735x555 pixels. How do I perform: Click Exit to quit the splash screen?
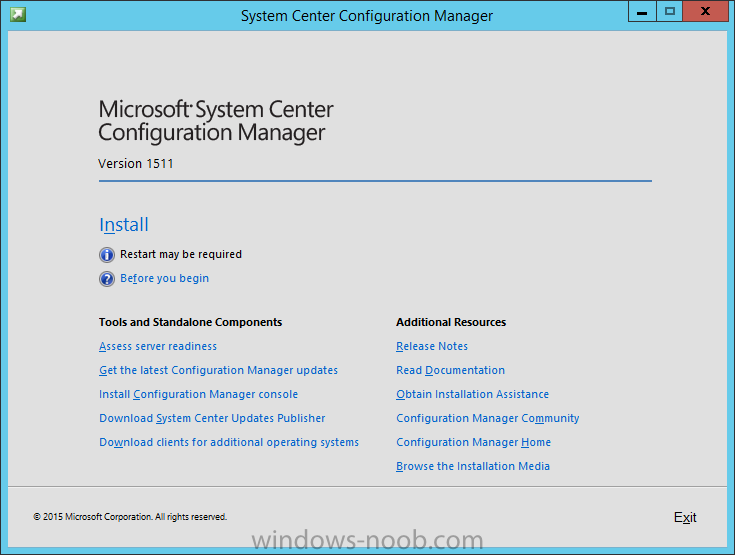[x=685, y=517]
